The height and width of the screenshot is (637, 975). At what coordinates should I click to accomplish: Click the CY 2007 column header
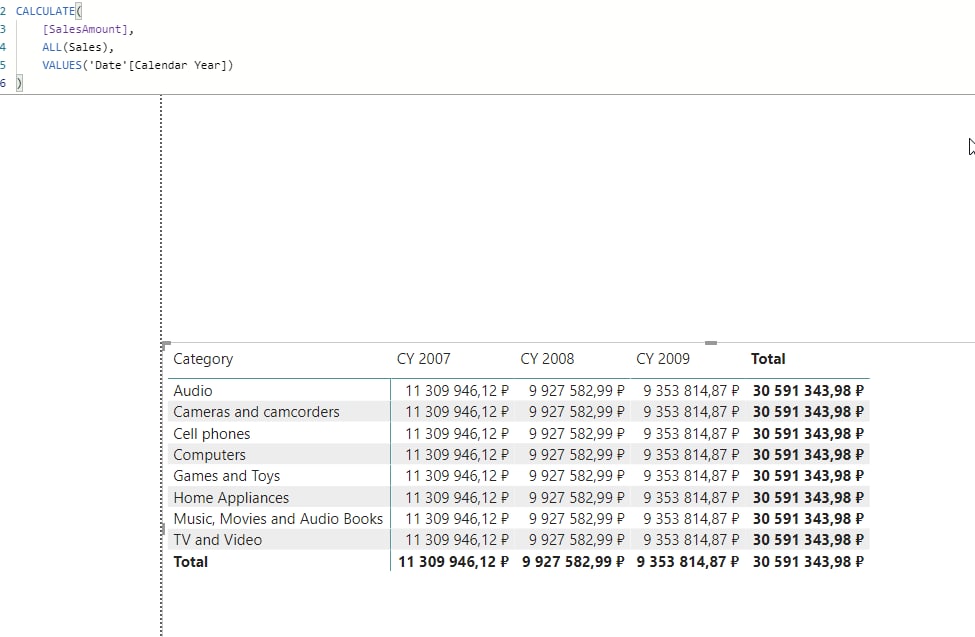(x=423, y=359)
